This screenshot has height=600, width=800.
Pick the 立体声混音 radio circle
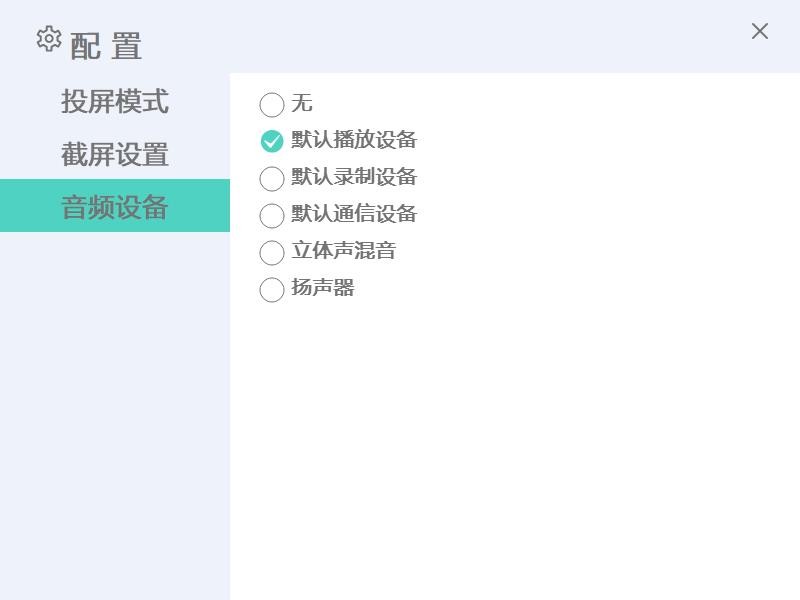coord(272,252)
